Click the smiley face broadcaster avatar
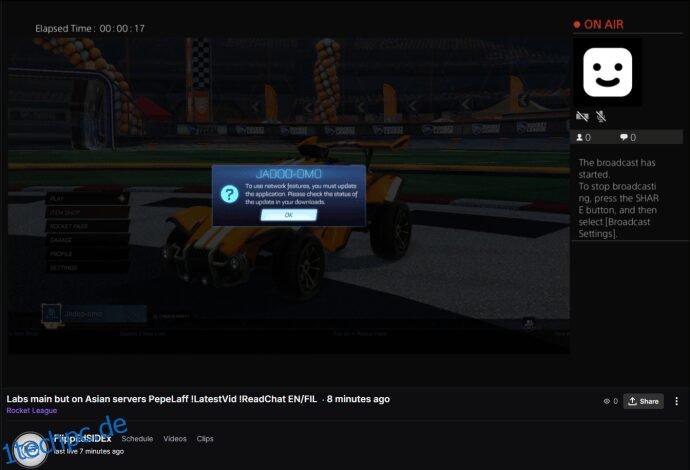Image resolution: width=690 pixels, height=470 pixels. point(607,72)
